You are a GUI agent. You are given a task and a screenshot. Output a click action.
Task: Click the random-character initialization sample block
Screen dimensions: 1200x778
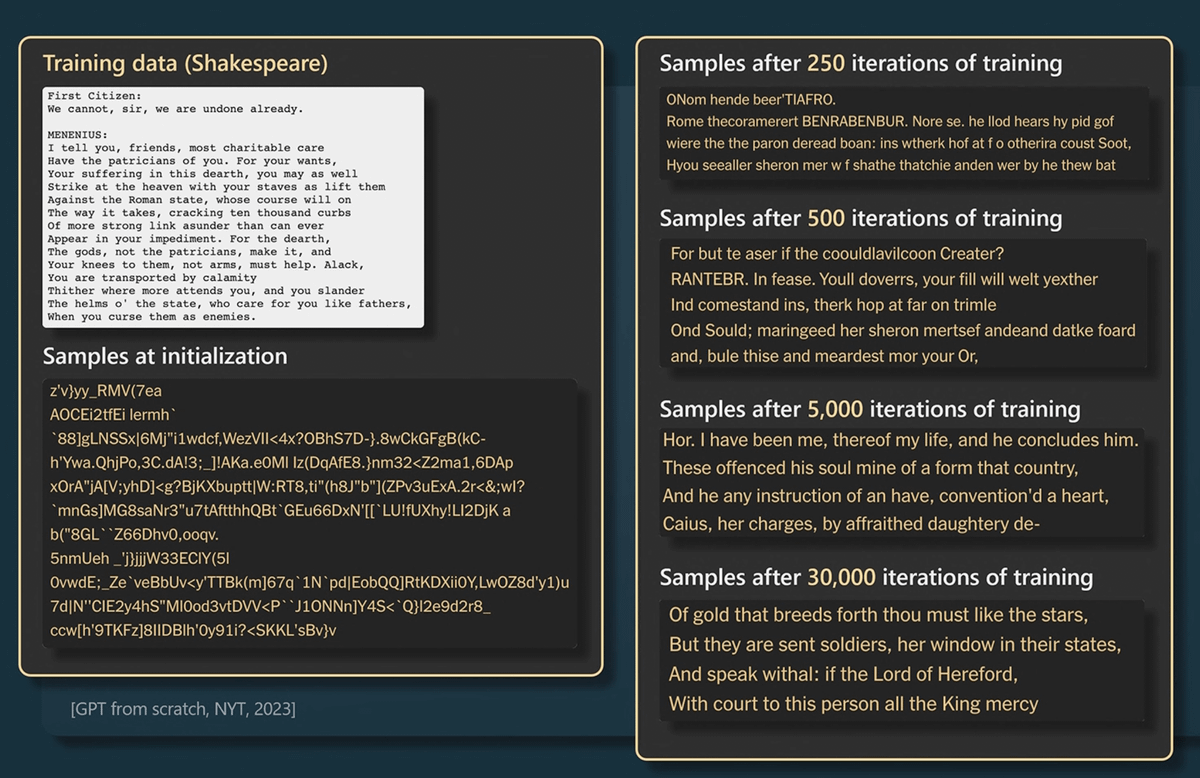pos(310,510)
